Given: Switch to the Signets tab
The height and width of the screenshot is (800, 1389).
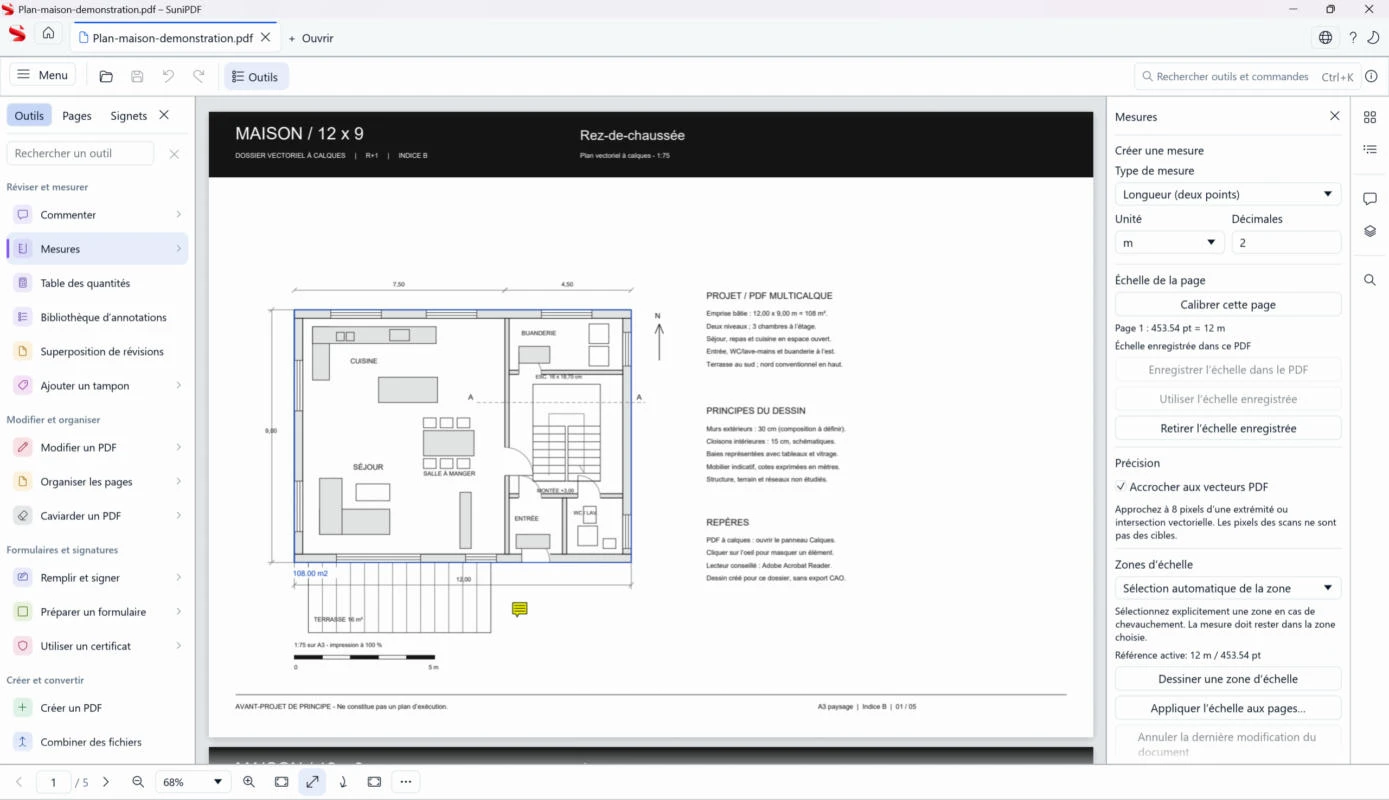Looking at the screenshot, I should tap(129, 116).
